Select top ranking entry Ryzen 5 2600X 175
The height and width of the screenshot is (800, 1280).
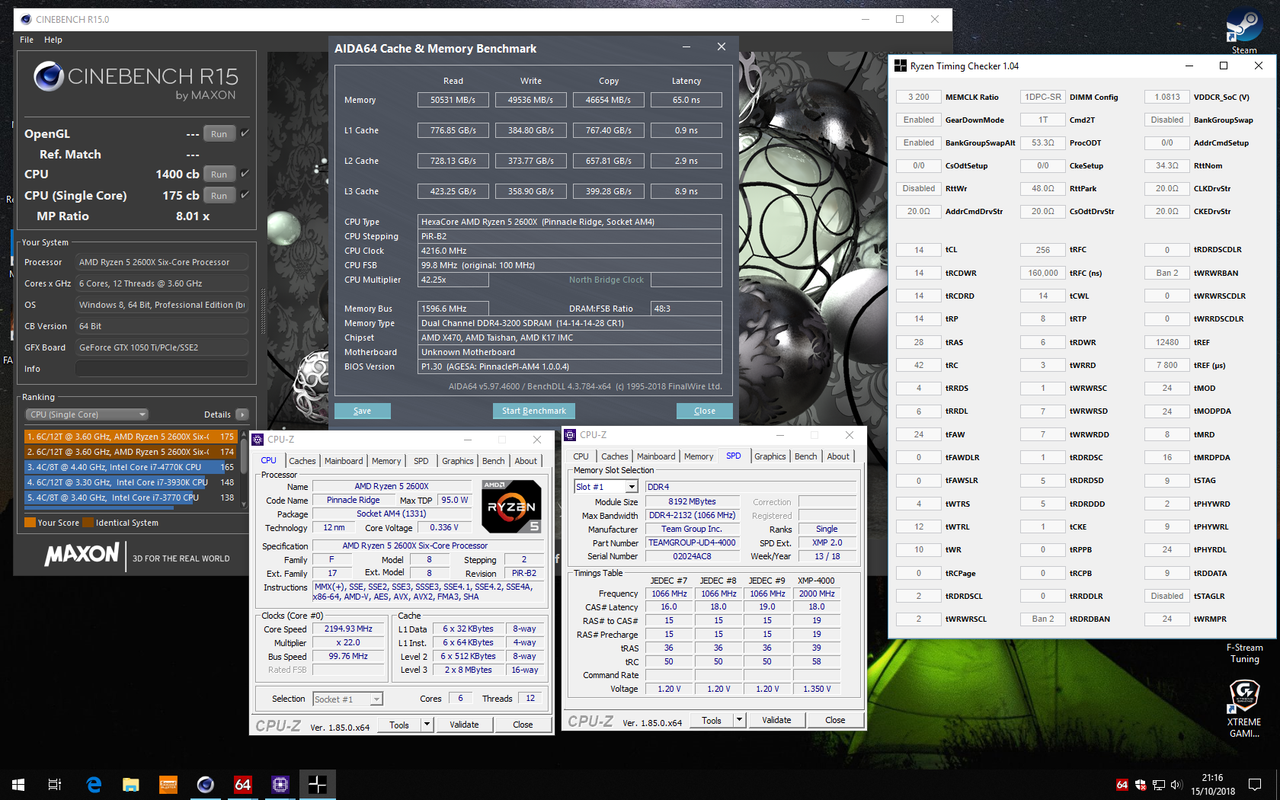(130, 436)
